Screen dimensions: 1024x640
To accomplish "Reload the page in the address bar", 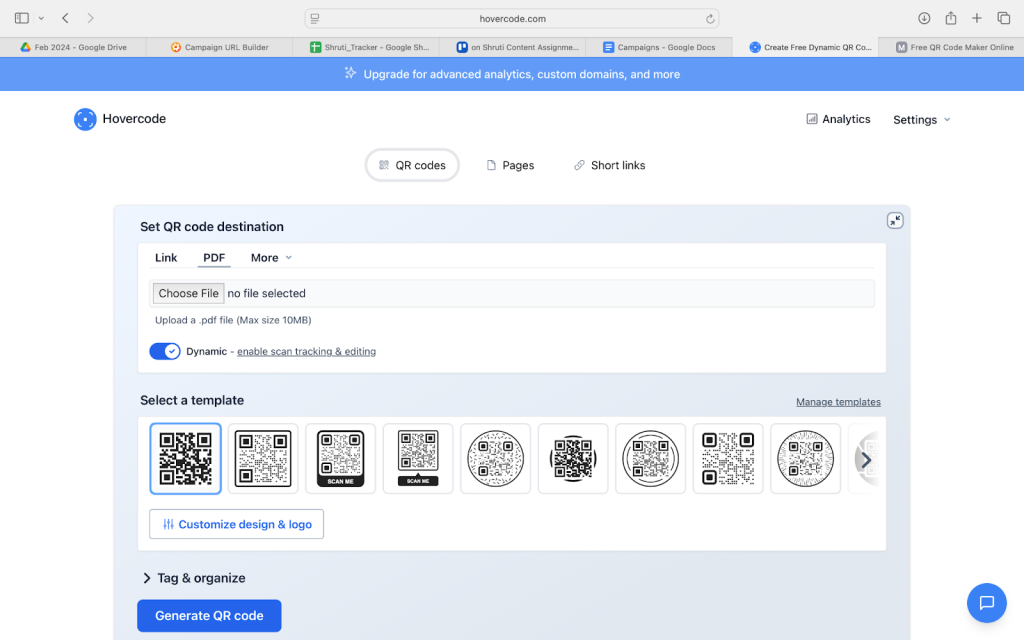I will pyautogui.click(x=710, y=18).
